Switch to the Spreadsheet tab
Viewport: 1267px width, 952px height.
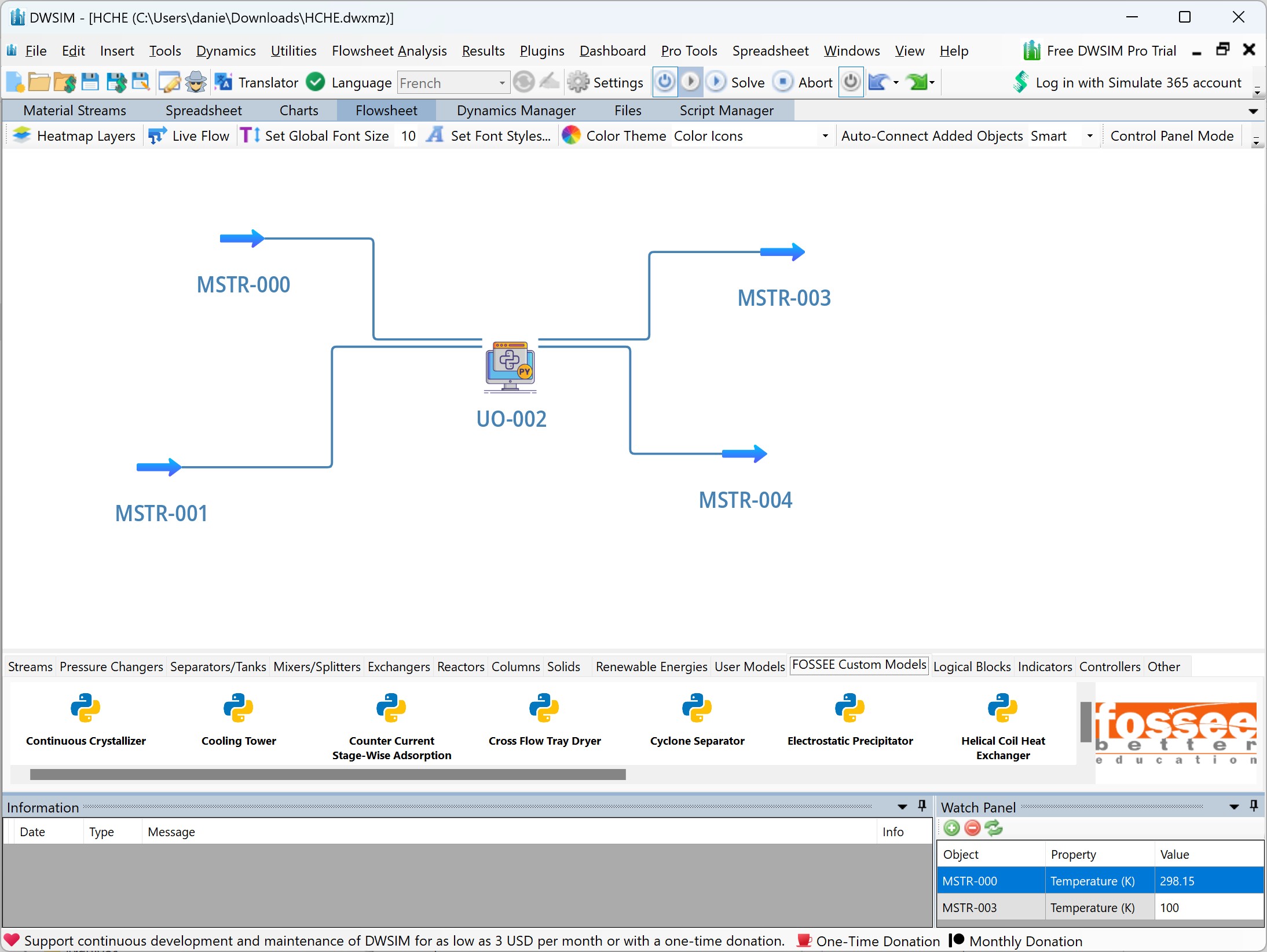[203, 110]
